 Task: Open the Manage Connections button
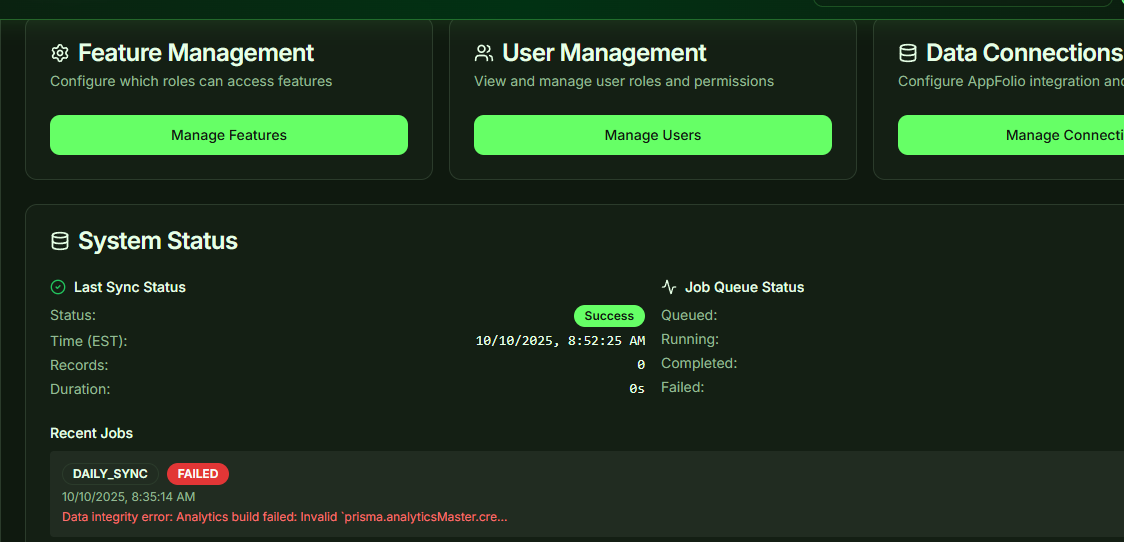1010,135
